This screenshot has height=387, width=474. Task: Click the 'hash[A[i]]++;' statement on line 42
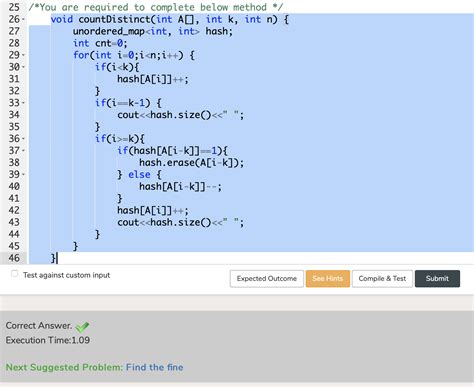153,210
